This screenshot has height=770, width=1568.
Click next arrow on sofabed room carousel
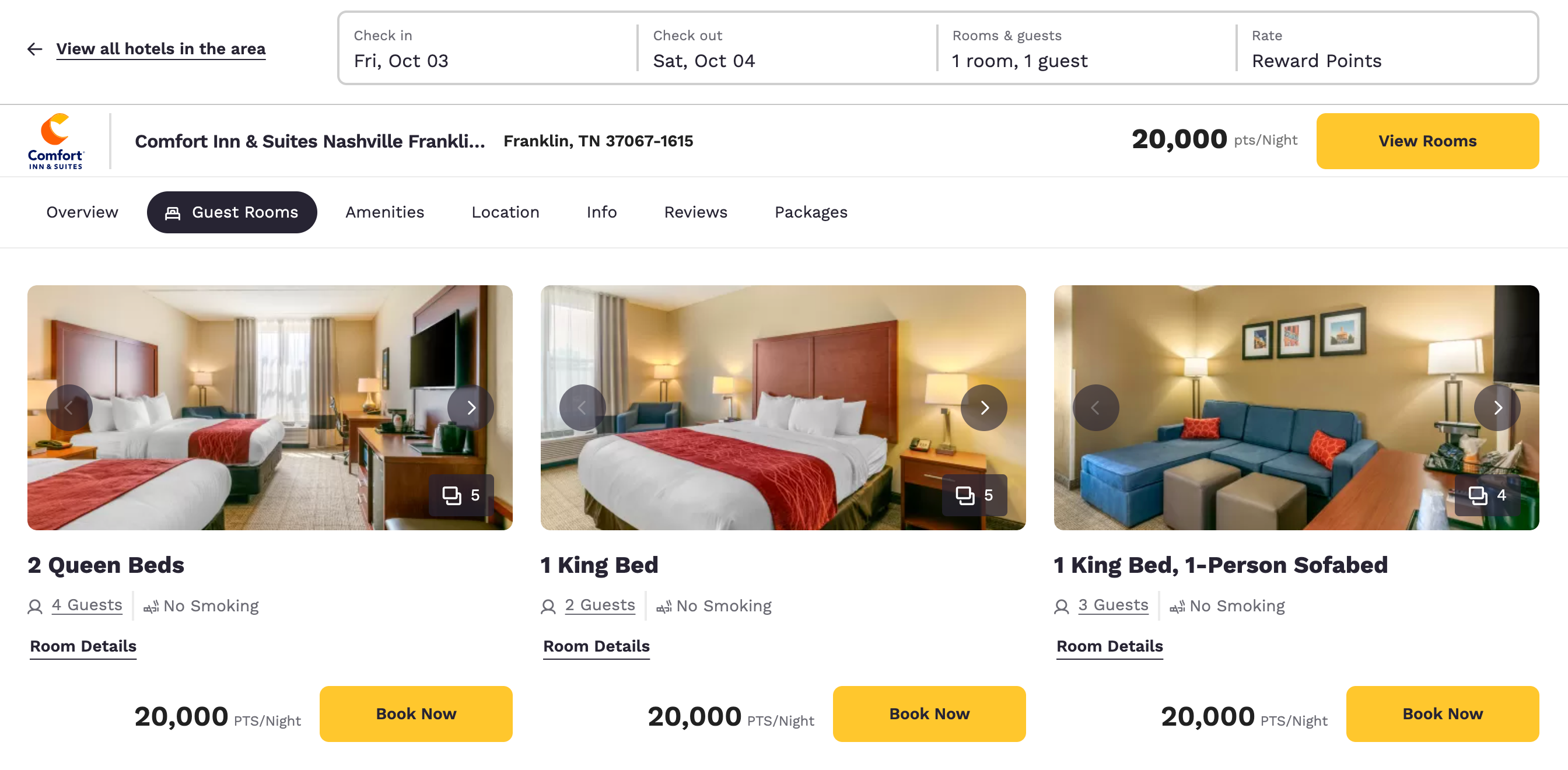[1497, 408]
